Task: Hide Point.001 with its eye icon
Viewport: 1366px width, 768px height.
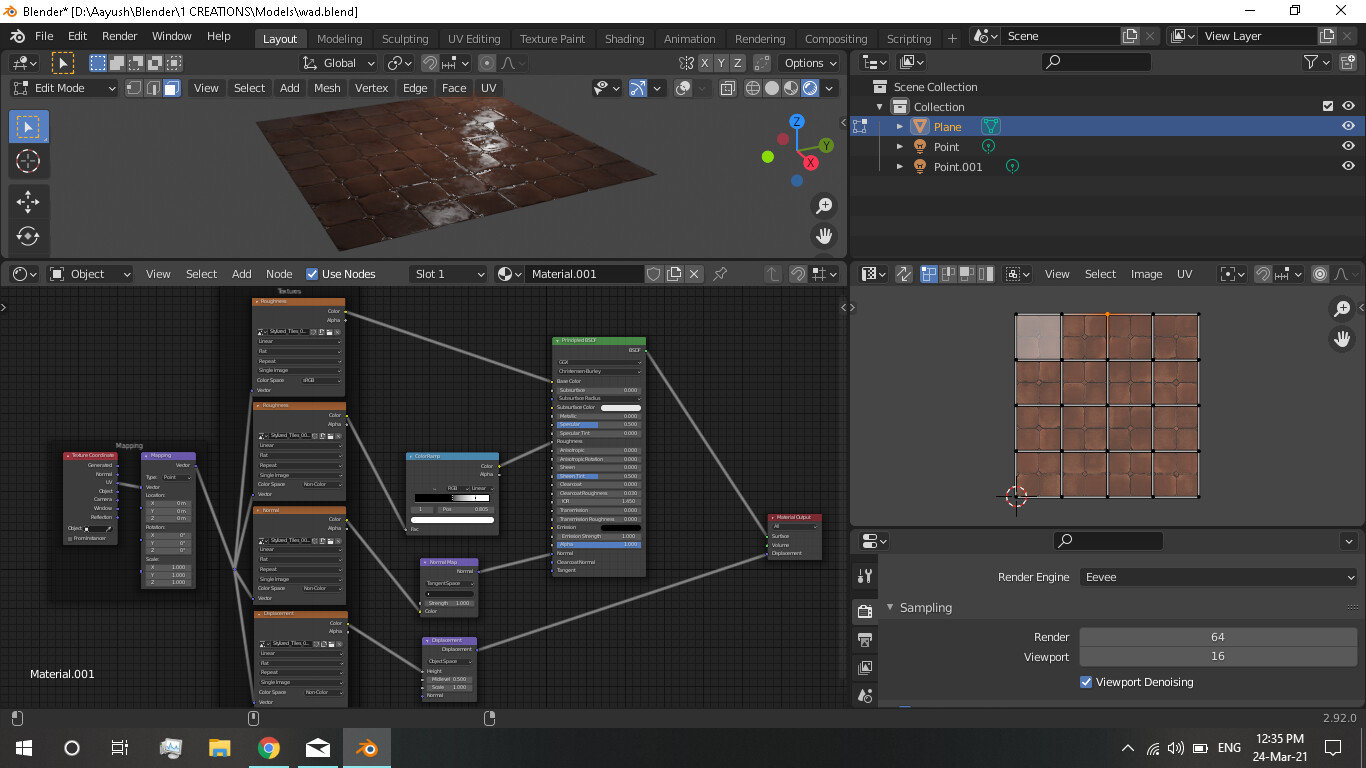Action: point(1348,166)
